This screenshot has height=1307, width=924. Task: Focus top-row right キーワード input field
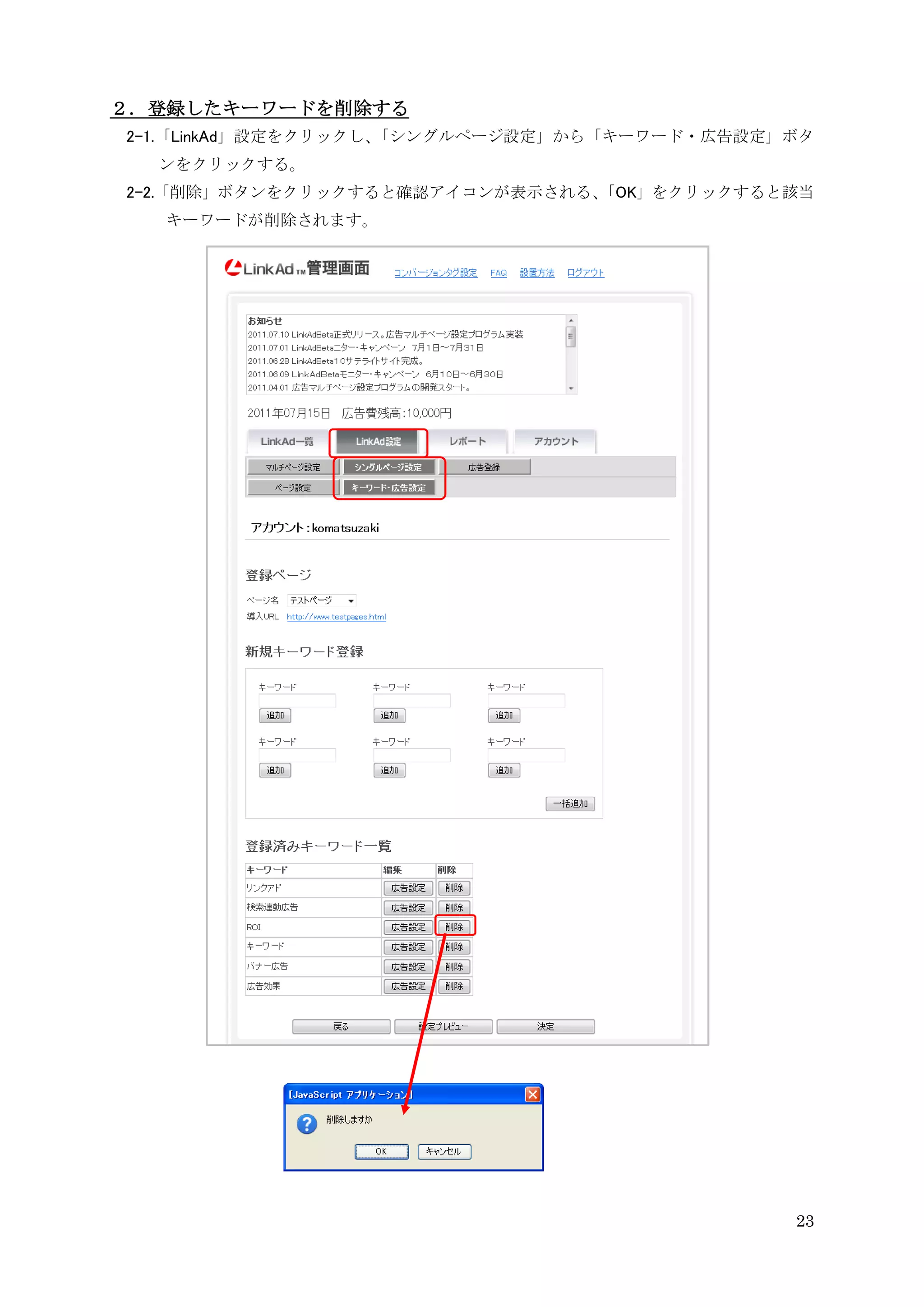tap(526, 700)
